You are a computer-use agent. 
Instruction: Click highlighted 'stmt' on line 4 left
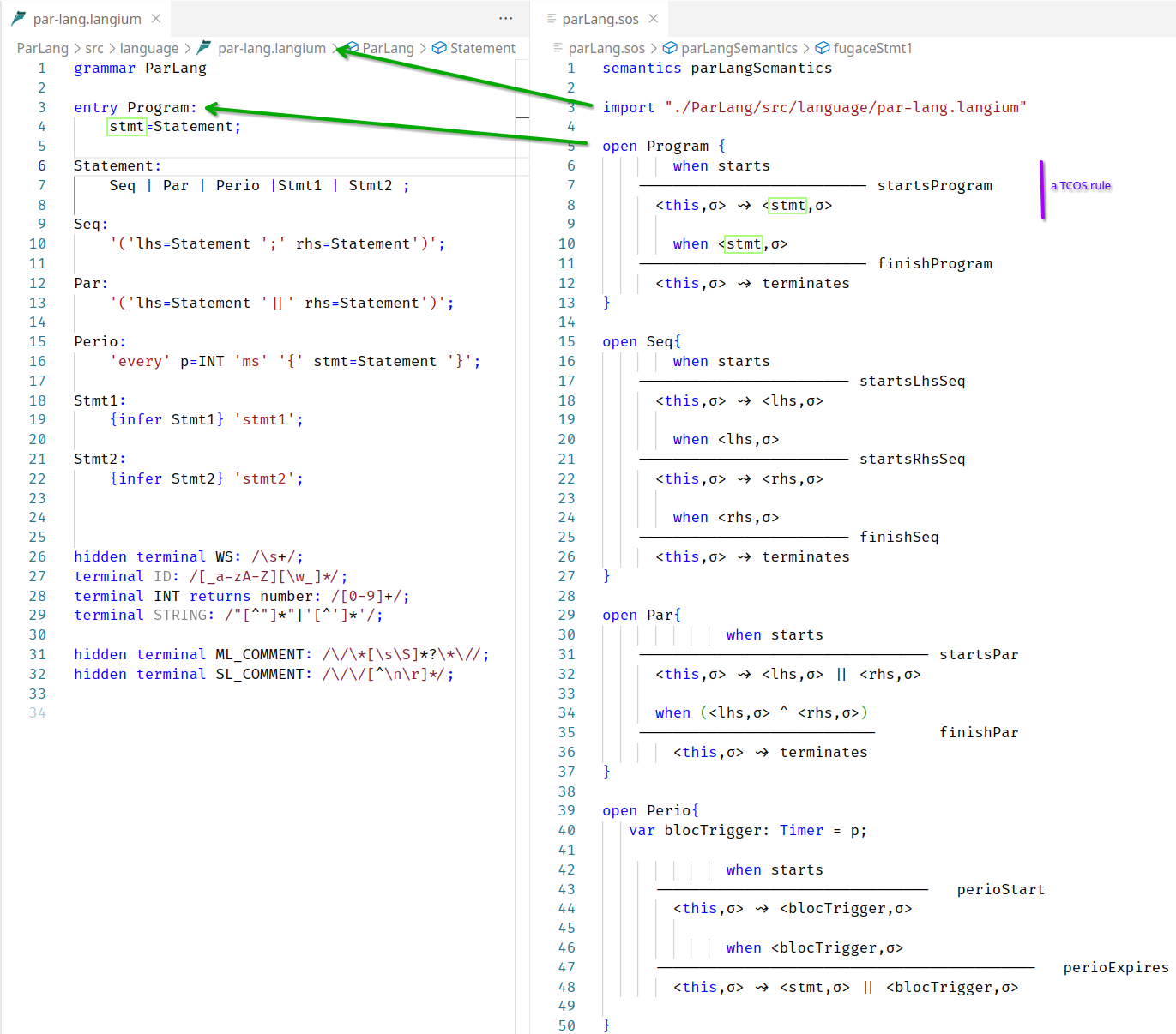[127, 127]
